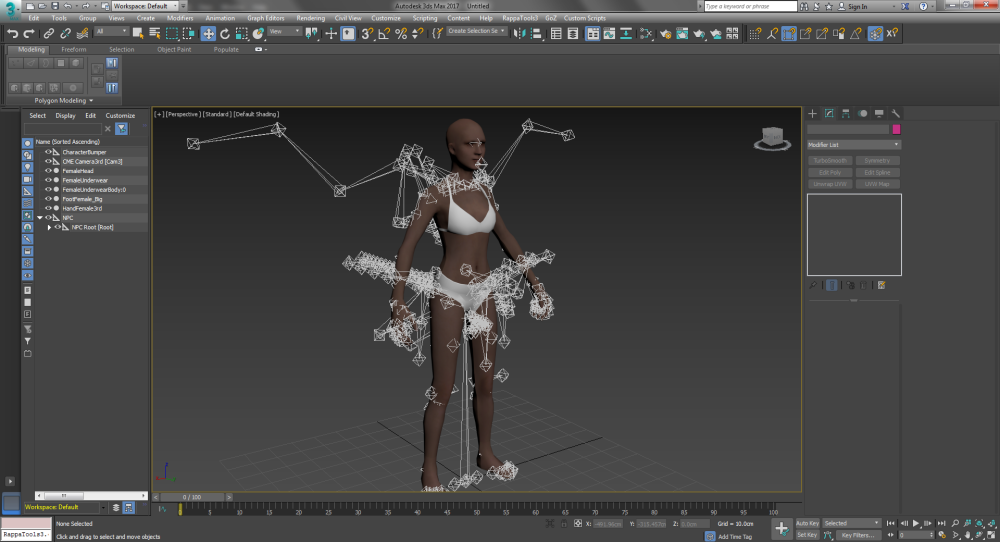Click the Create plus panel tab
Screen dimensions: 1000x542
(812, 114)
